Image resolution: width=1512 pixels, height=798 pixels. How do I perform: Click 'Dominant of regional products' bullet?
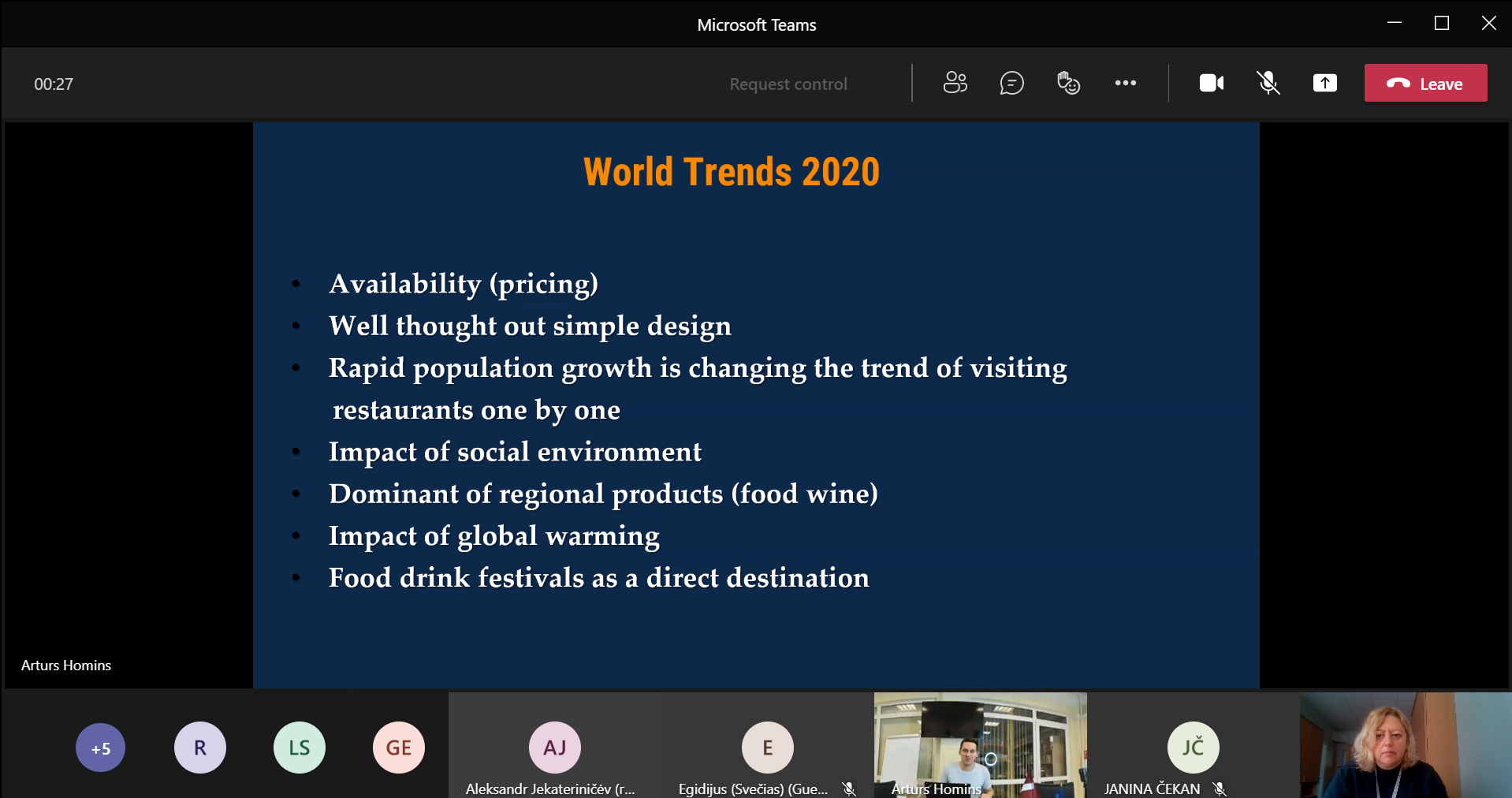(x=603, y=494)
